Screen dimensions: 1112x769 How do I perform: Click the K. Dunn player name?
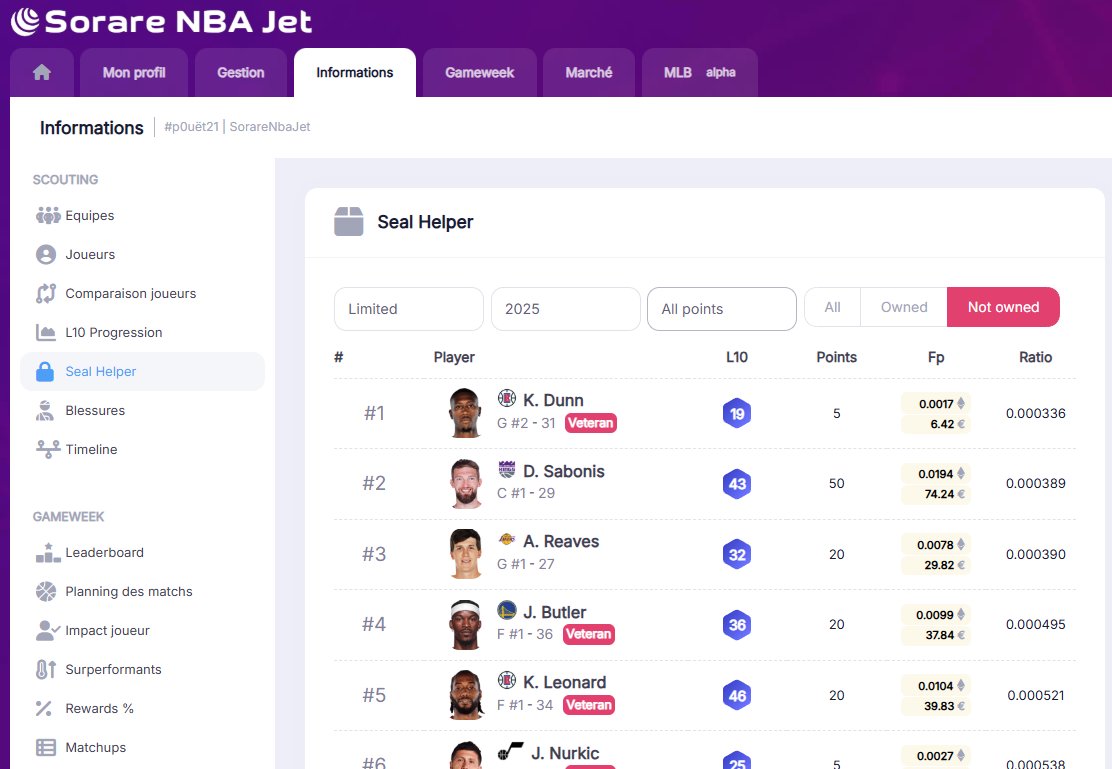coord(553,400)
